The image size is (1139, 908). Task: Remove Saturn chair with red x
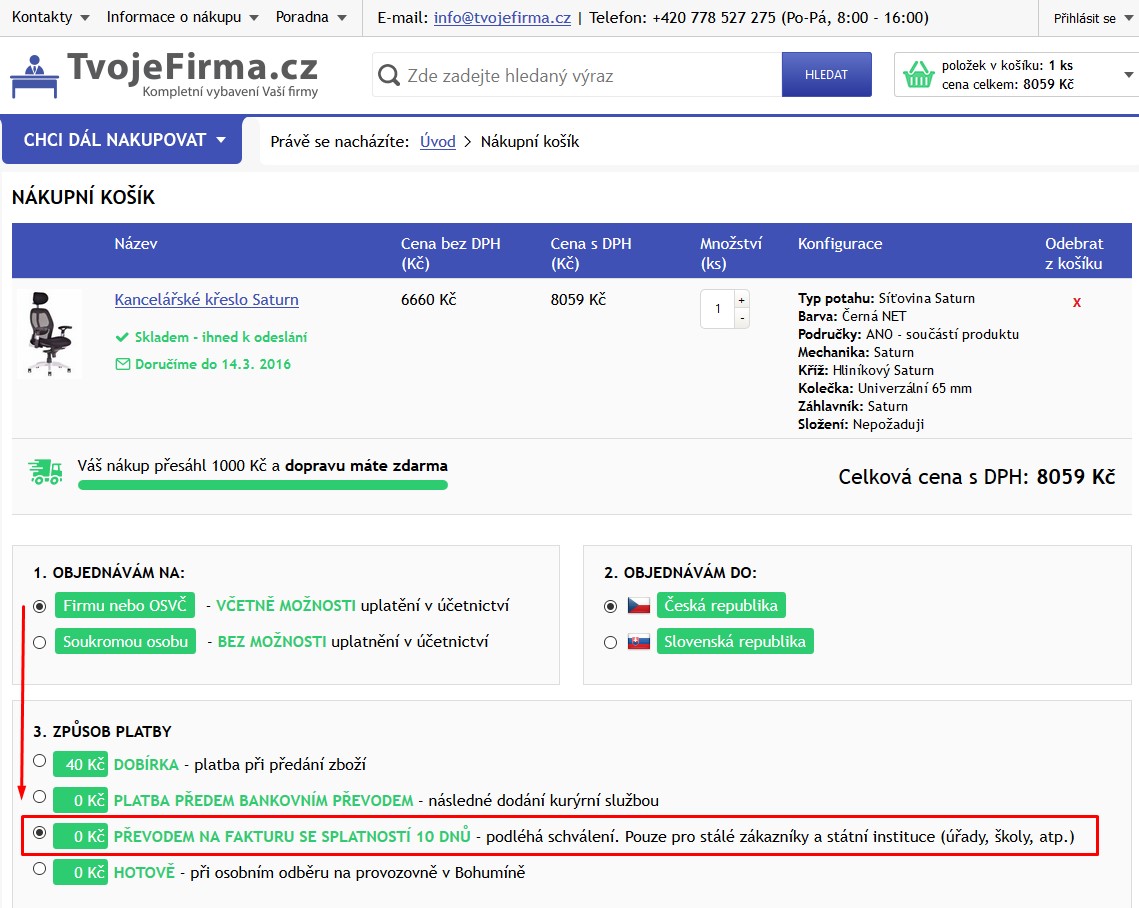point(1077,302)
